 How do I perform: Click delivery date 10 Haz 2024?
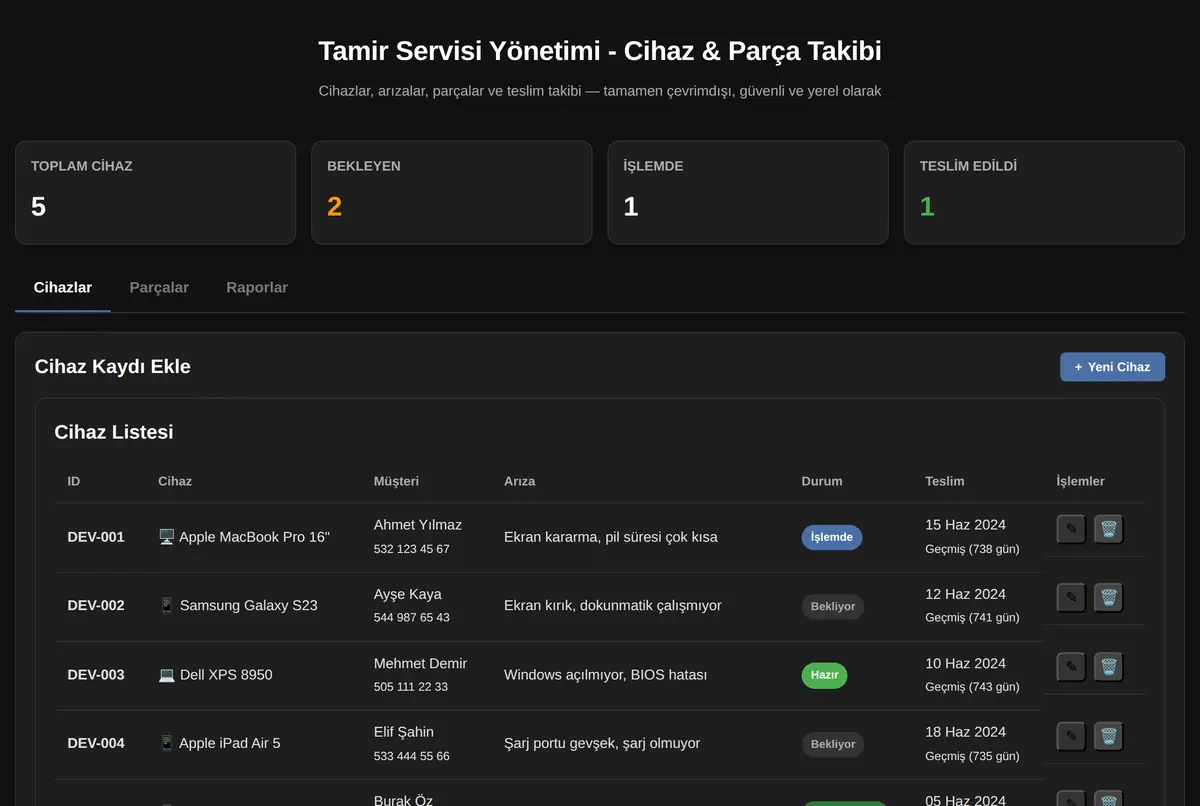[x=965, y=663]
